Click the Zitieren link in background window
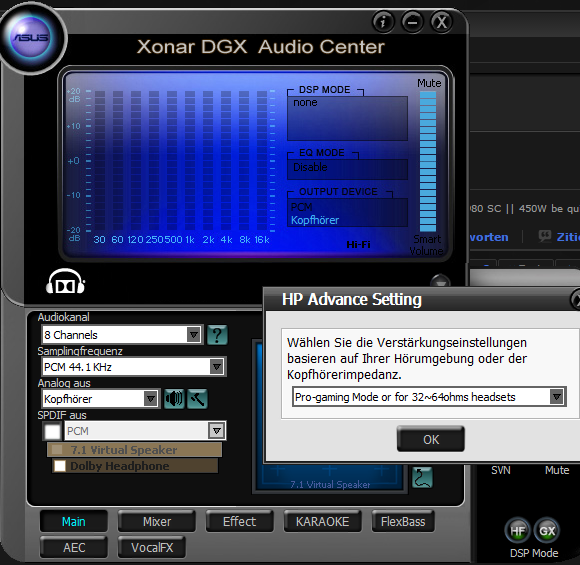 point(560,237)
